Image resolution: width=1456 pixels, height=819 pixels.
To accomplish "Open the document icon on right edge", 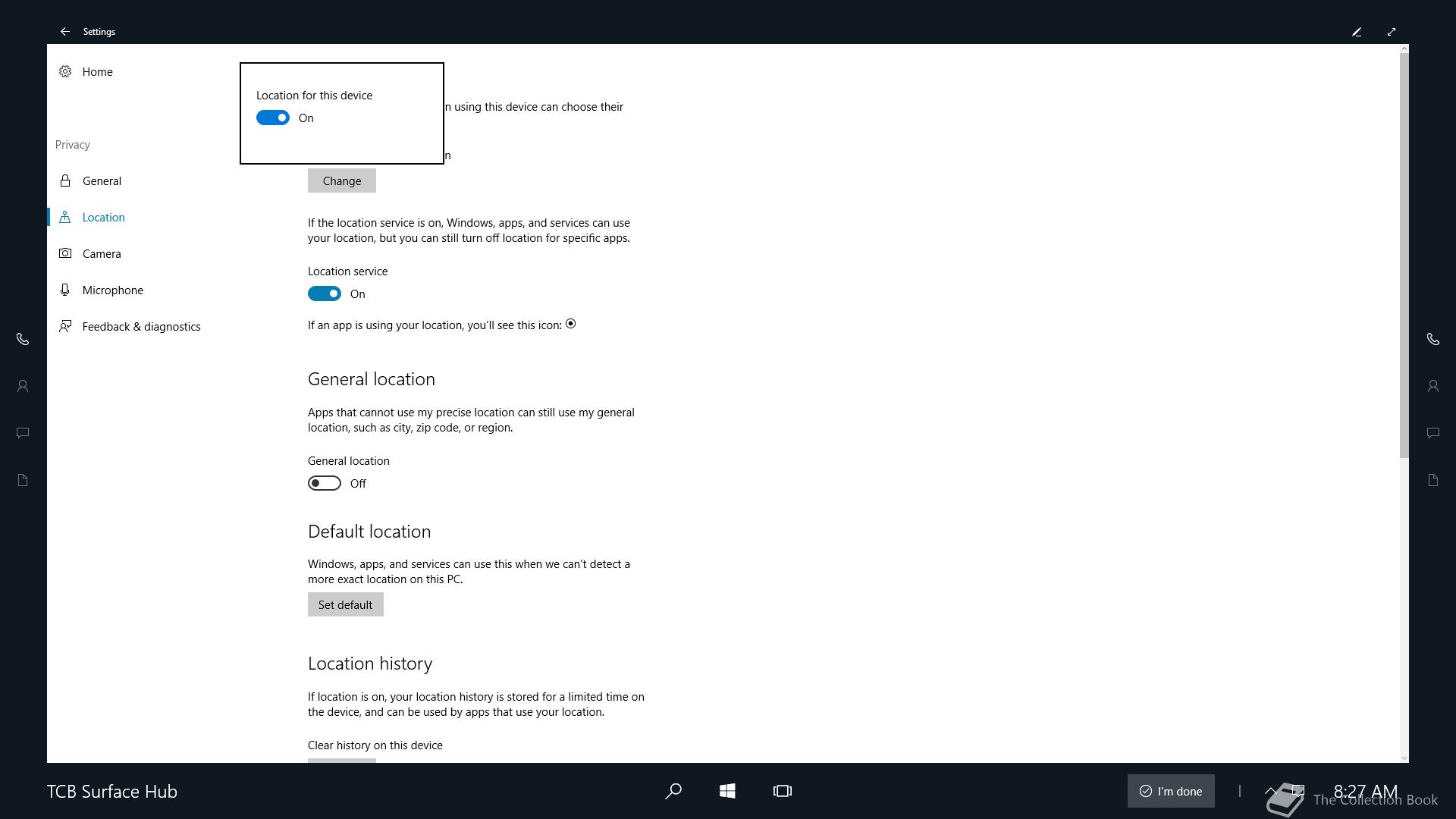I will point(1433,480).
